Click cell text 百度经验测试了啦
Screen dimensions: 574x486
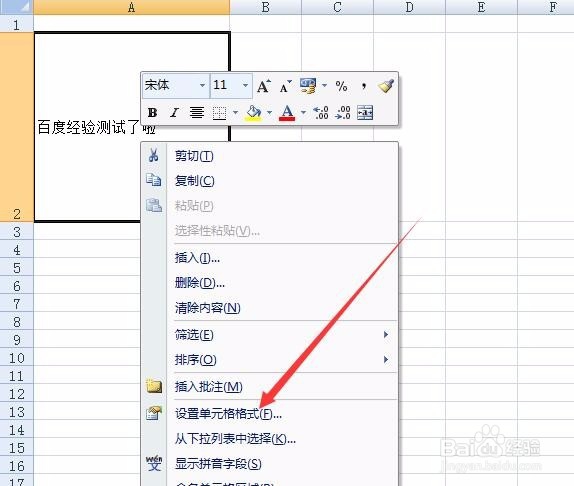point(97,127)
